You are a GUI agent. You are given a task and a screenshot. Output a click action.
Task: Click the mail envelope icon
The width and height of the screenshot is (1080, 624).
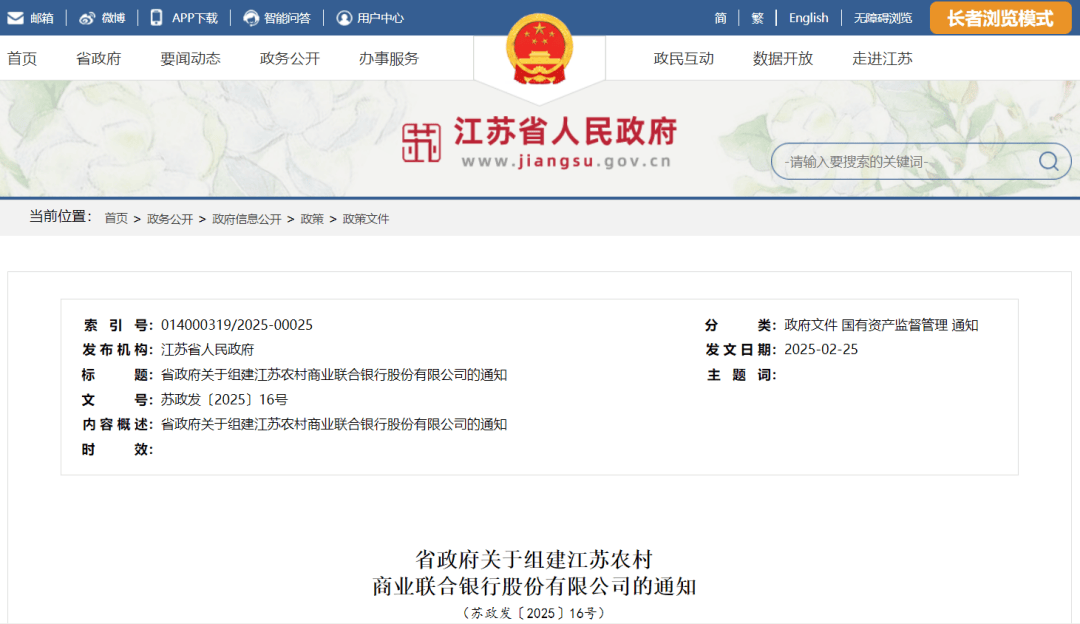tap(16, 18)
